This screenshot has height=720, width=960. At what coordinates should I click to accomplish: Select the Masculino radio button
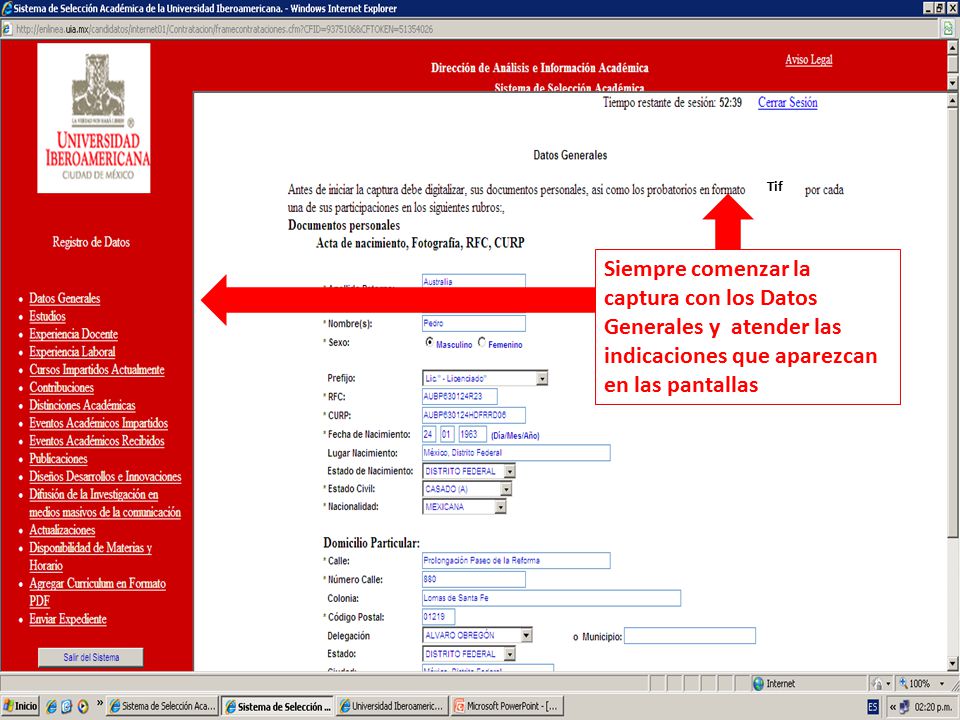click(429, 342)
